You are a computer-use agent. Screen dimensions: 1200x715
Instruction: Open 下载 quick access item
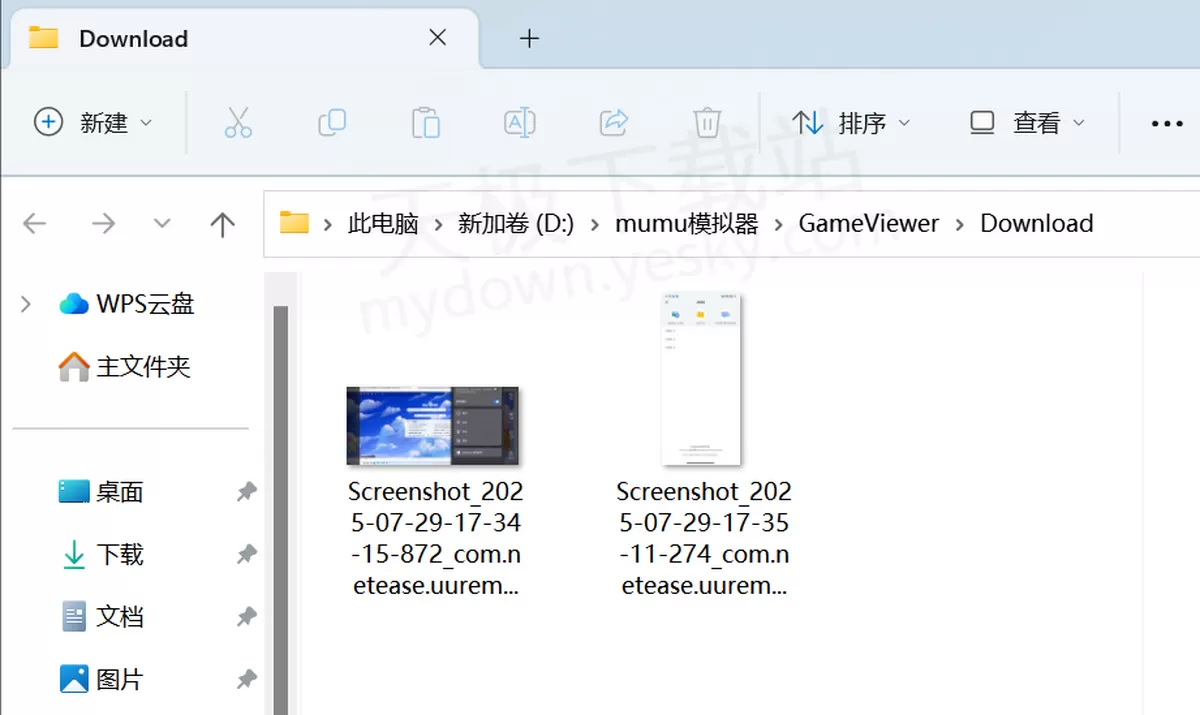click(102, 554)
